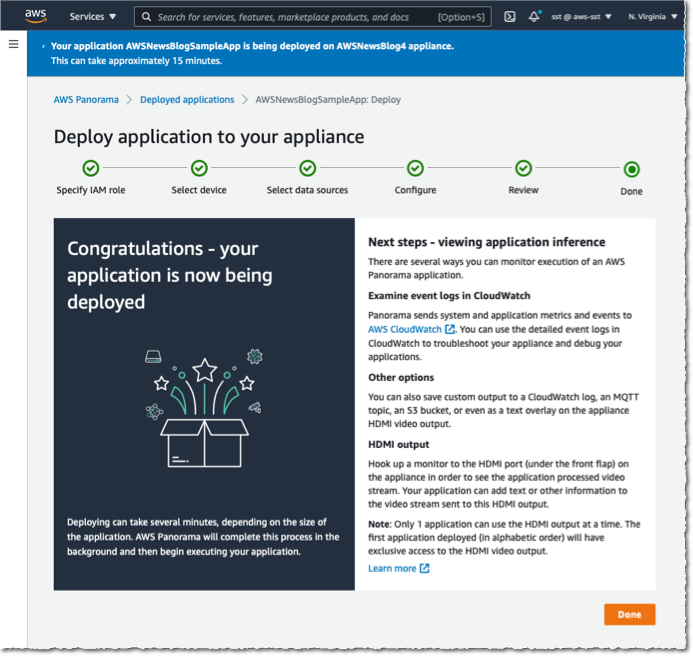Screen dimensions: 693x656
Task: Click Select data sources step checkmark
Action: point(308,168)
